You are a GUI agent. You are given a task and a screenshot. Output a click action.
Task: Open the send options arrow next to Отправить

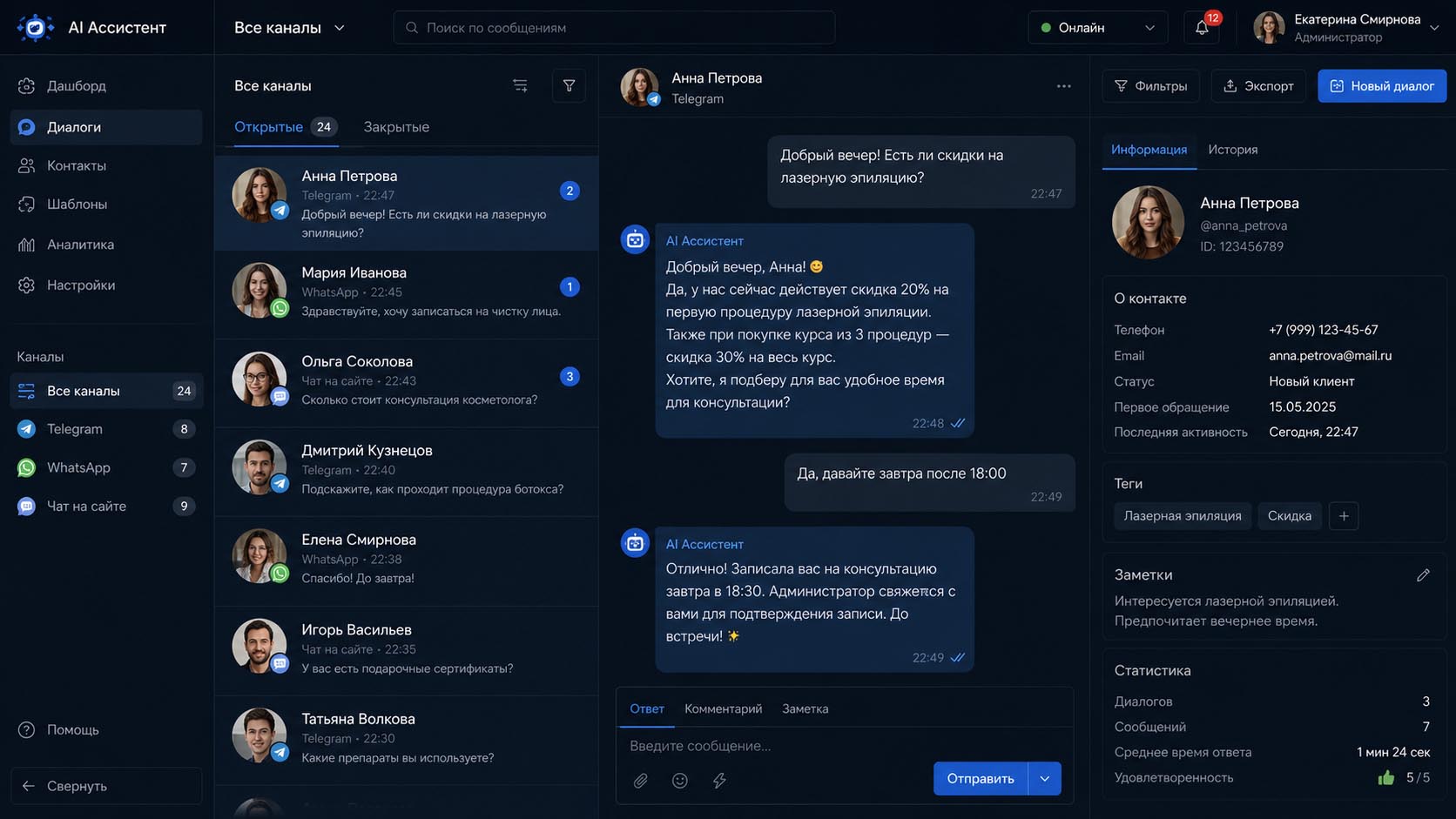click(1045, 778)
